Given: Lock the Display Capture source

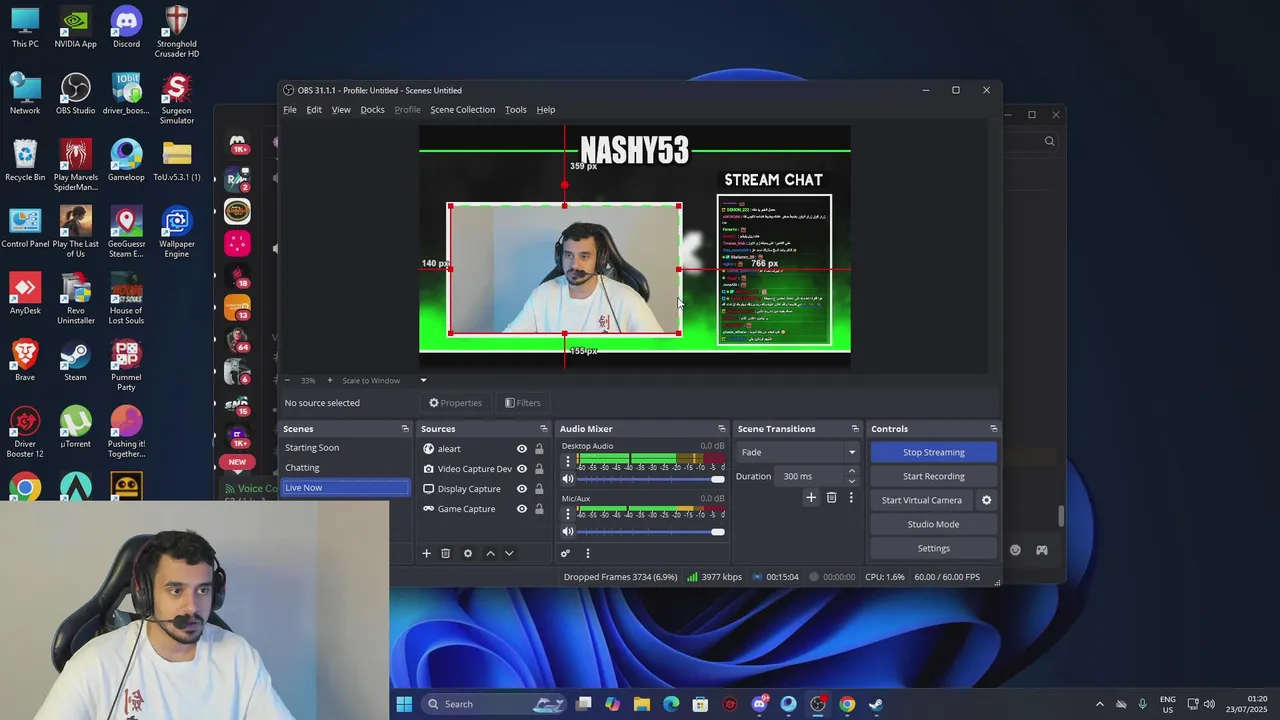Looking at the screenshot, I should pyautogui.click(x=539, y=489).
